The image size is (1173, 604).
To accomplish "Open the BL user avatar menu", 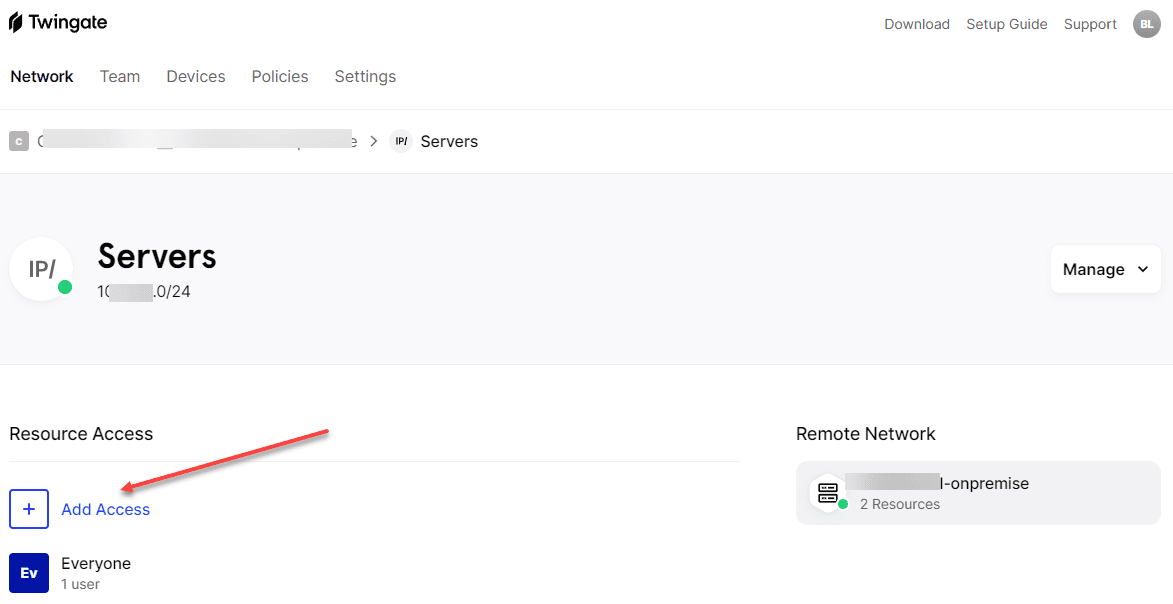I will [1146, 24].
